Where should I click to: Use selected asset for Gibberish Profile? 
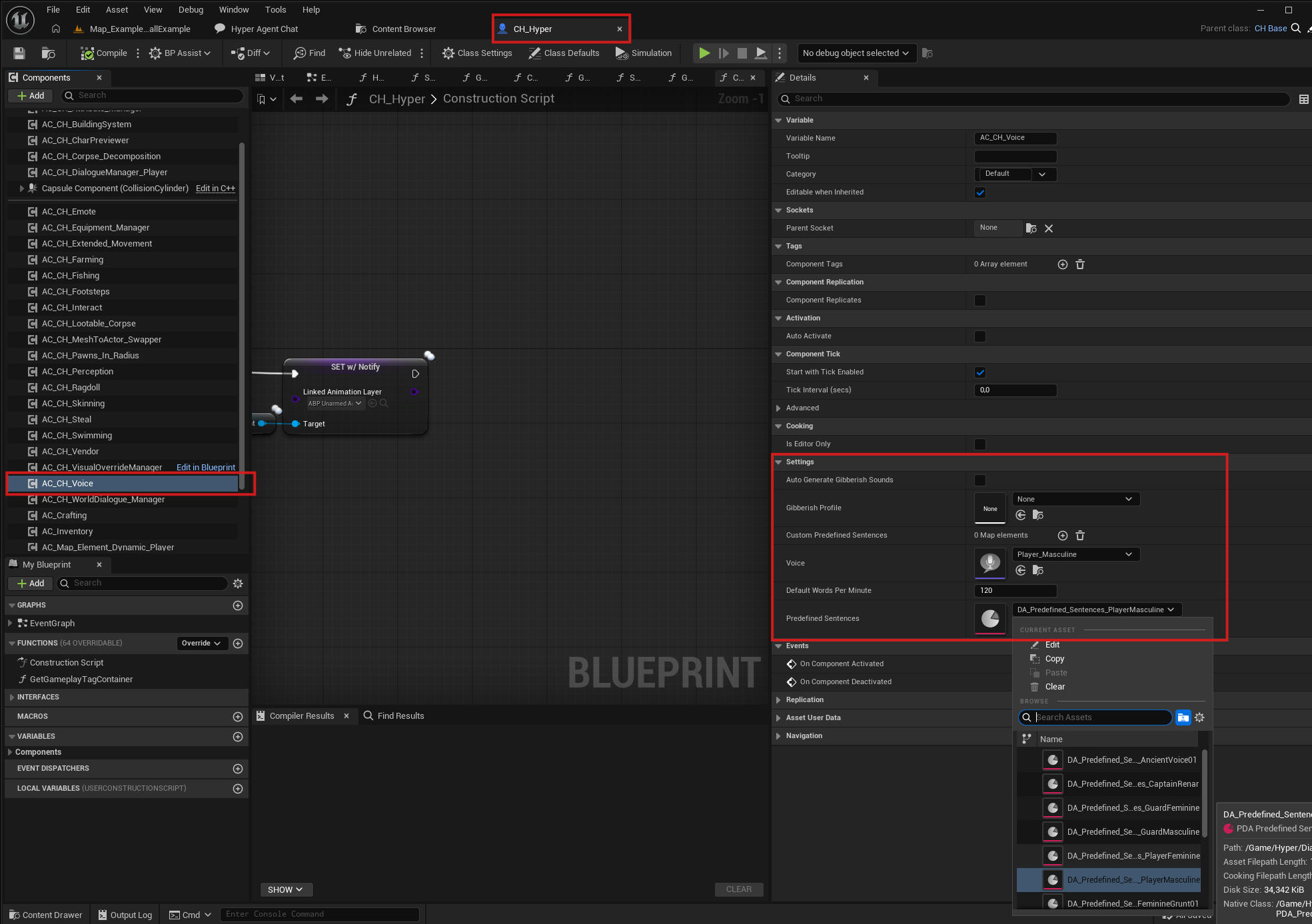click(1020, 515)
